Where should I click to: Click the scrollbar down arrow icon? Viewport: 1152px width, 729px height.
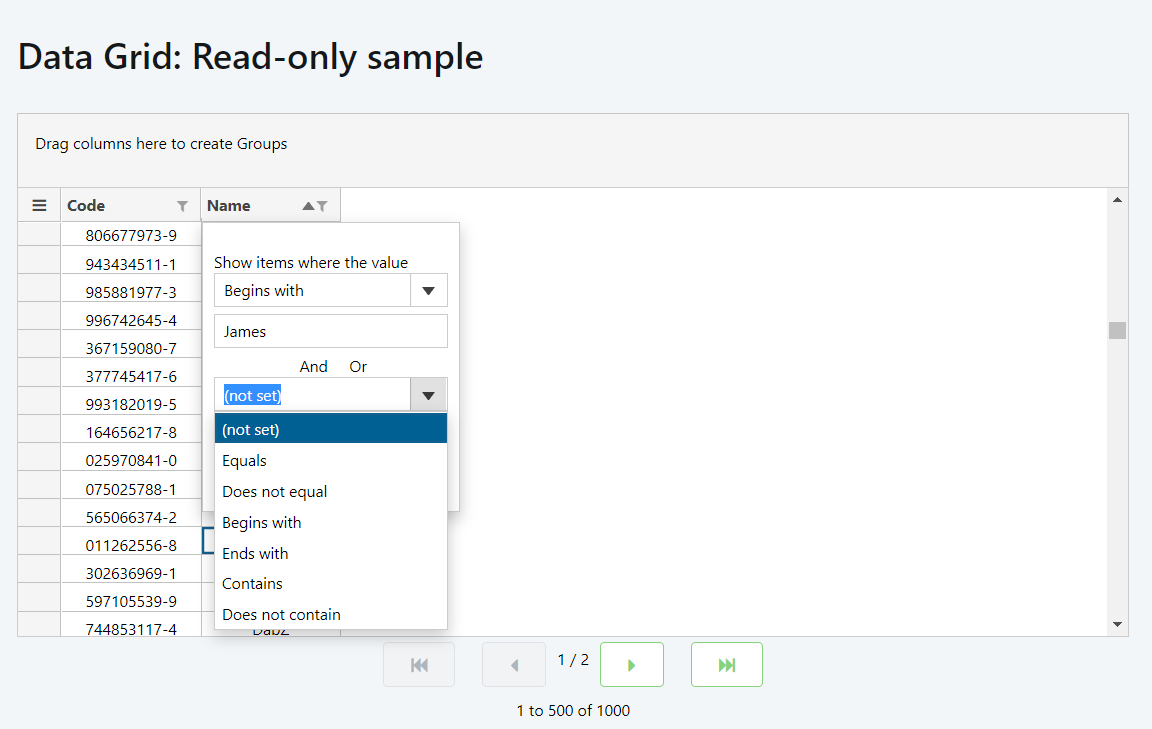coord(1117,623)
